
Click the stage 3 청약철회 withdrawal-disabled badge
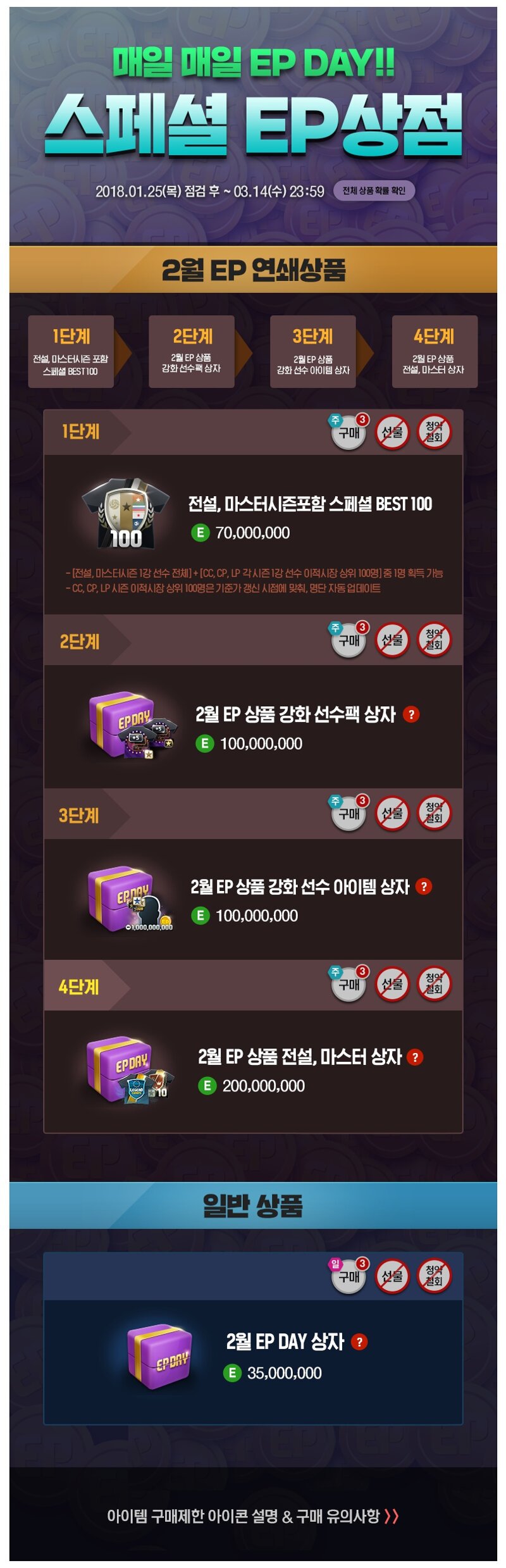point(434,813)
